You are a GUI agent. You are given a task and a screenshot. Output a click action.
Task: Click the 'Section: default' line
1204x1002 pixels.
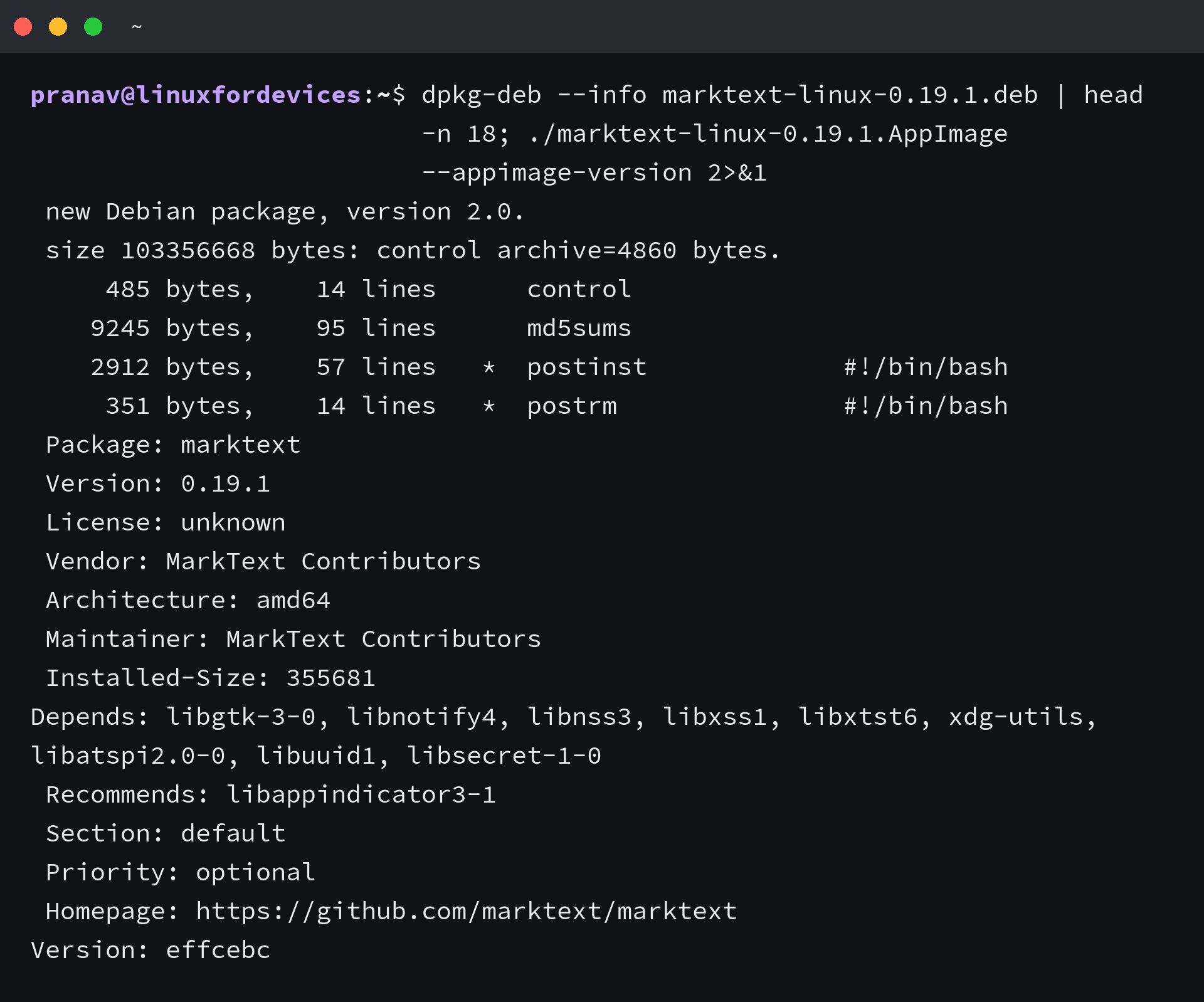coord(166,834)
